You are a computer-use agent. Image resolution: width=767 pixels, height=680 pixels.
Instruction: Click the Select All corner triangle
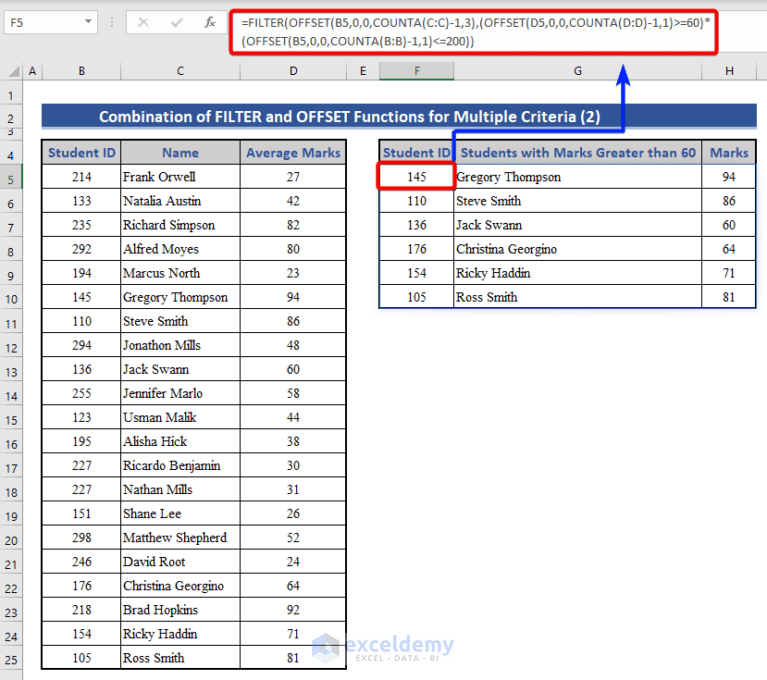click(14, 72)
